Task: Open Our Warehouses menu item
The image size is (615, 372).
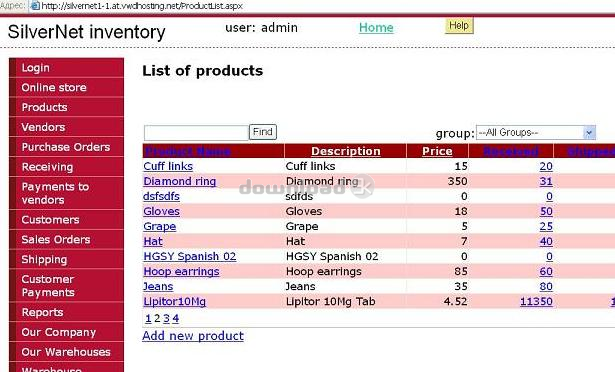Action: (67, 352)
